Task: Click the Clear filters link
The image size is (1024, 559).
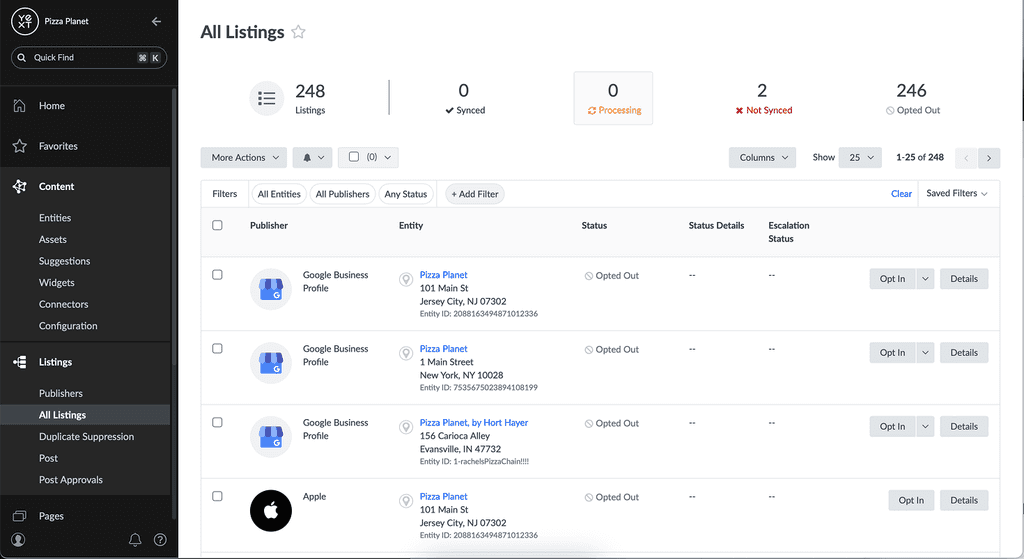Action: click(x=901, y=194)
